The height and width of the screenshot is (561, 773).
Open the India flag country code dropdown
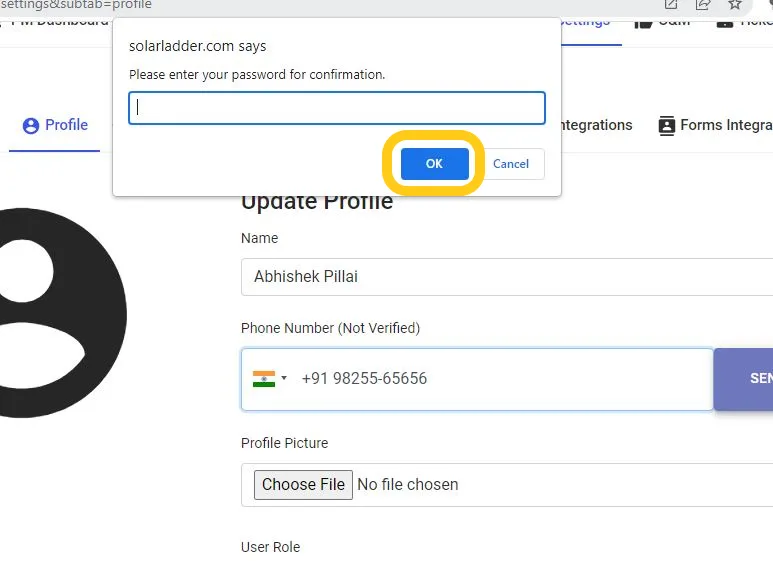[270, 379]
